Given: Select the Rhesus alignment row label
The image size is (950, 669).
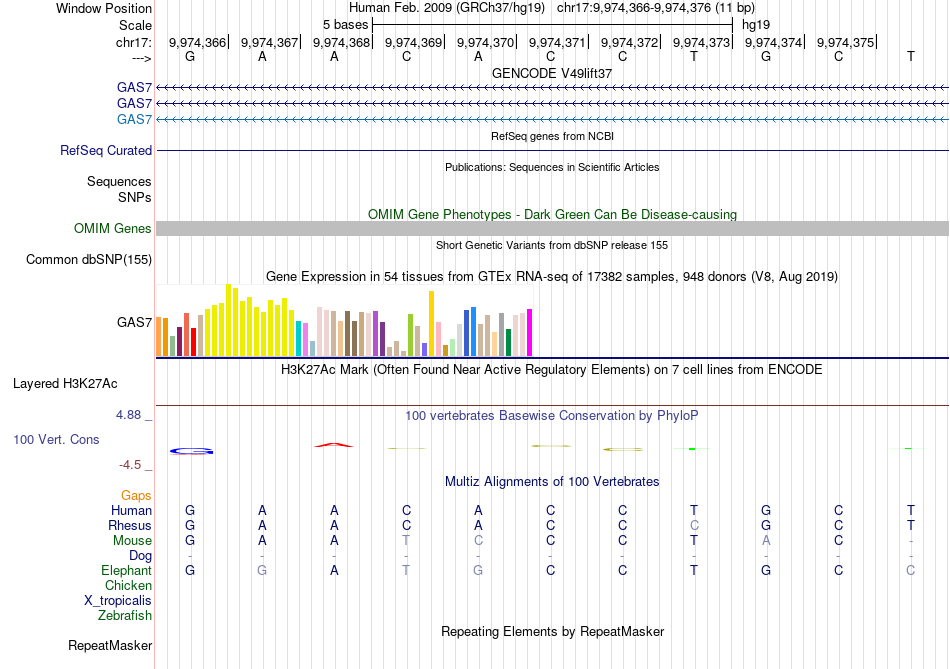Looking at the screenshot, I should coord(130,525).
